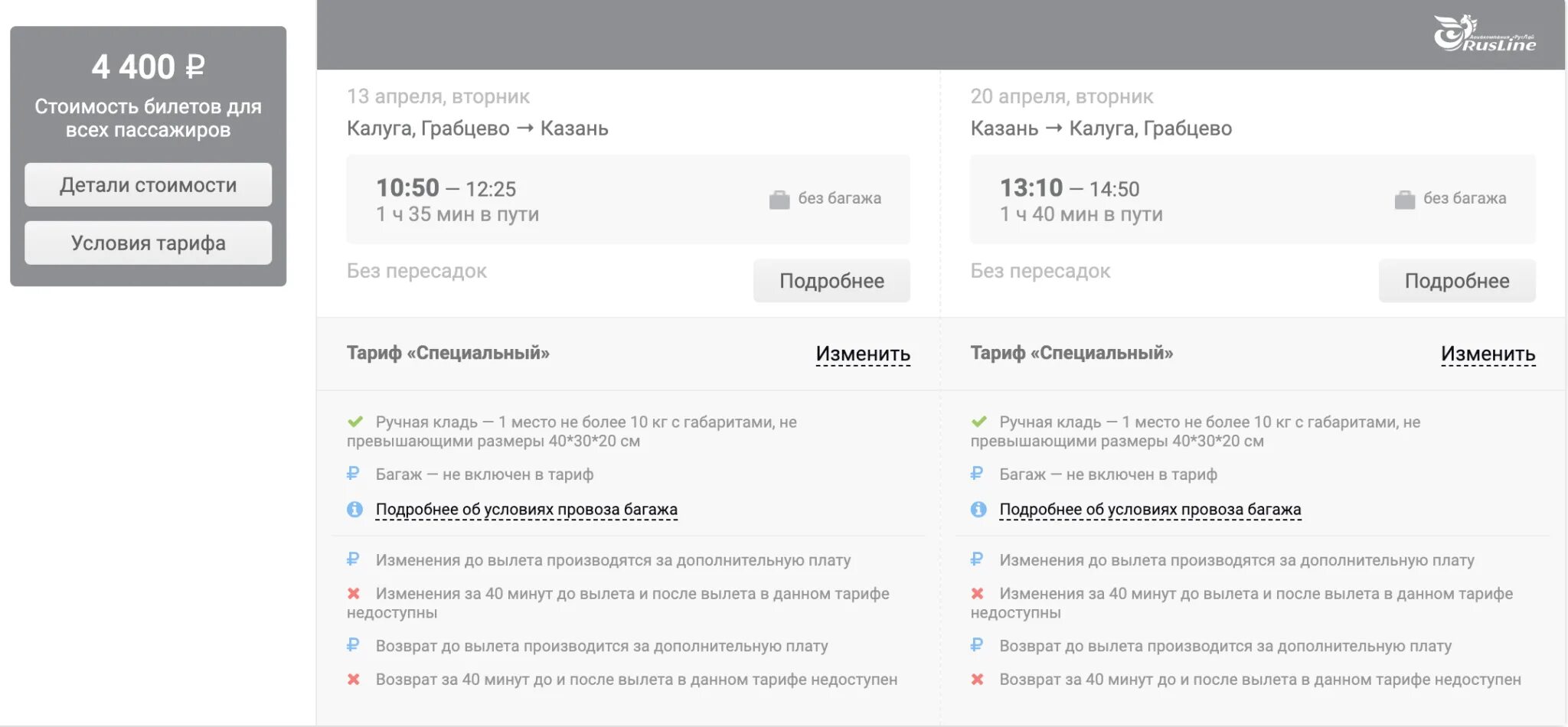Open 'Детали стоимости' price details
This screenshot has height=727, width=1568.
148,184
